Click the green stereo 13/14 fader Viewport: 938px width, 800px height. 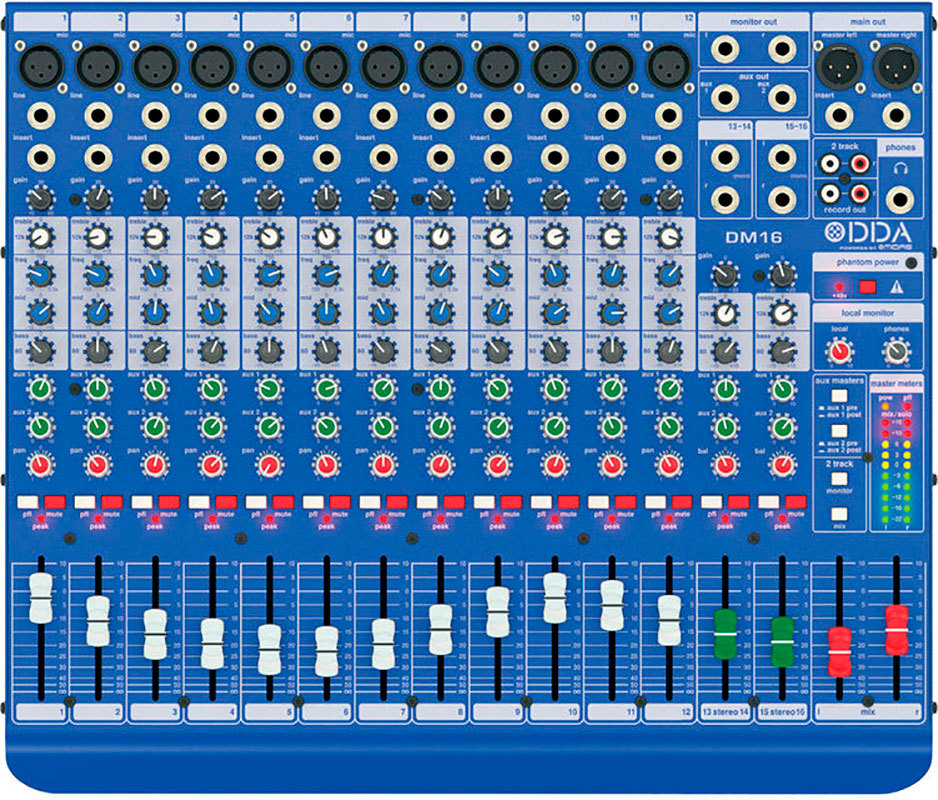(725, 632)
